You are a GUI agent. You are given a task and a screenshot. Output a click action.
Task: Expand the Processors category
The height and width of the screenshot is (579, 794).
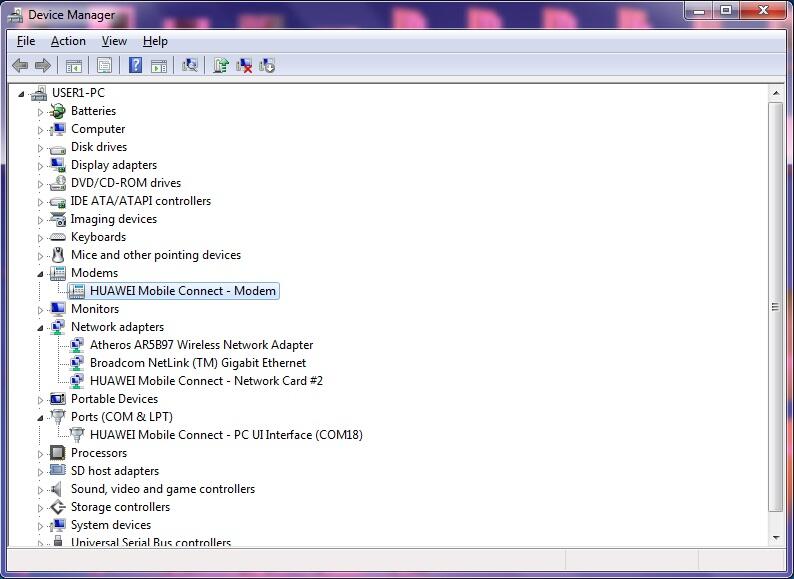click(x=41, y=453)
